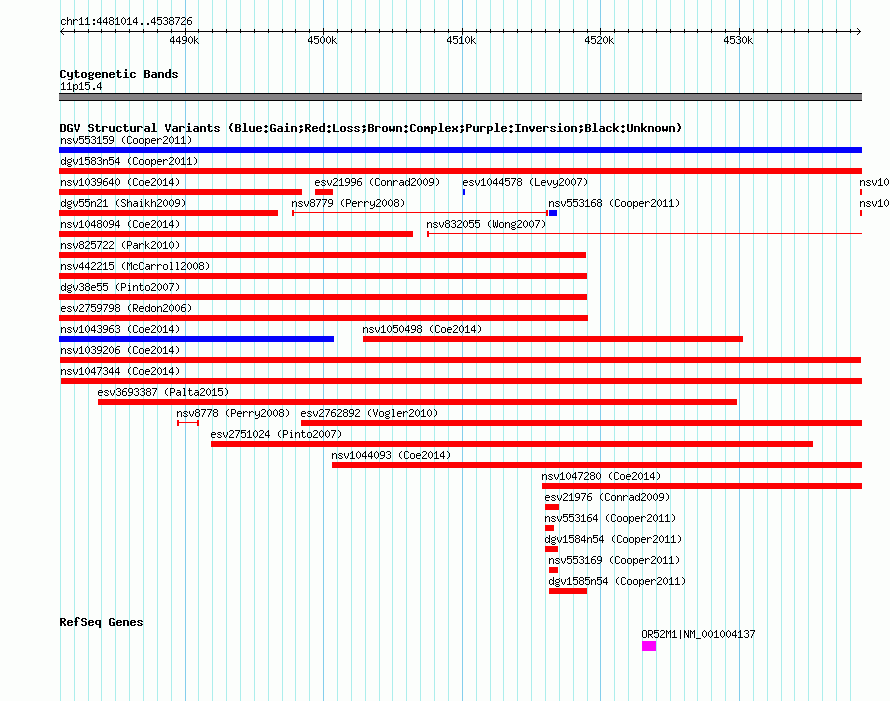The width and height of the screenshot is (890, 701).
Task: Click the nsv553164 (Cooper2011) label
Action: [x=610, y=518]
